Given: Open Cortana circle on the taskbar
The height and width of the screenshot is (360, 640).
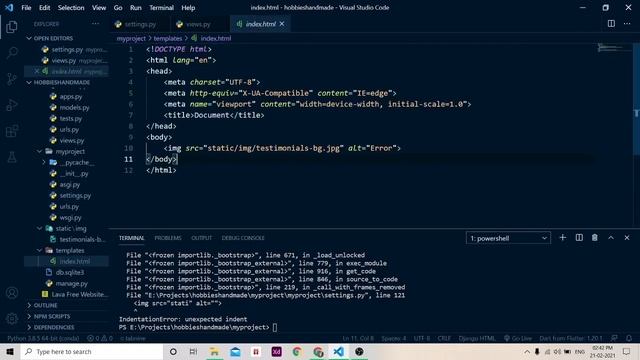Looking at the screenshot, I should pyautogui.click(x=173, y=351).
